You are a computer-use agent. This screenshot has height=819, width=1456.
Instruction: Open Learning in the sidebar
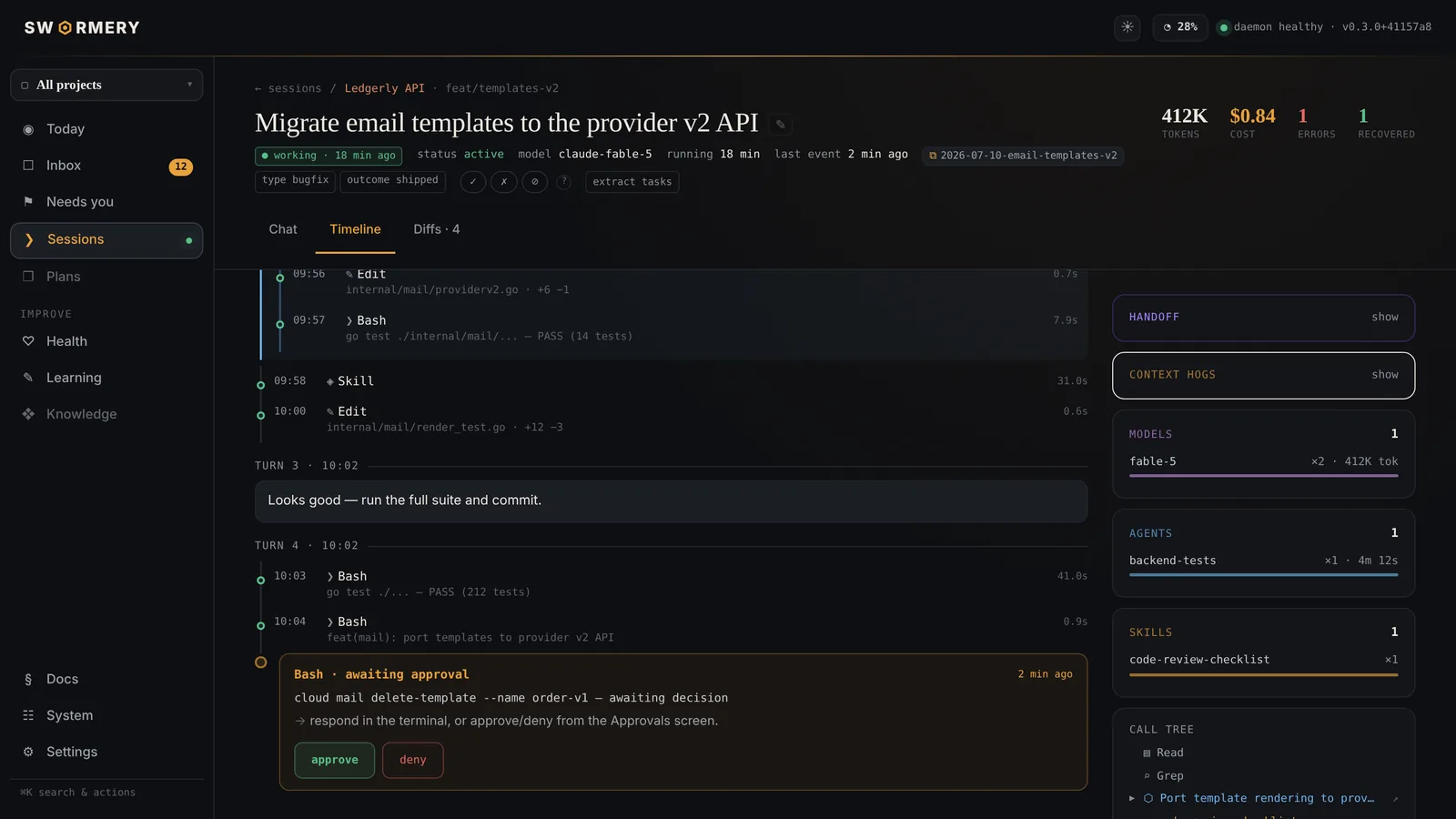click(x=106, y=378)
